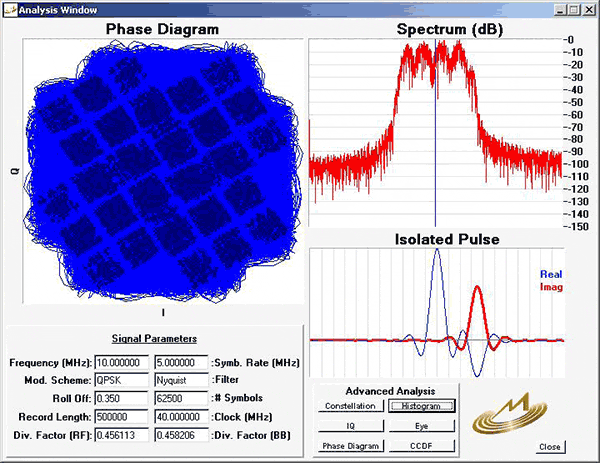Open the Constellation analysis
This screenshot has width=600, height=463.
(349, 406)
